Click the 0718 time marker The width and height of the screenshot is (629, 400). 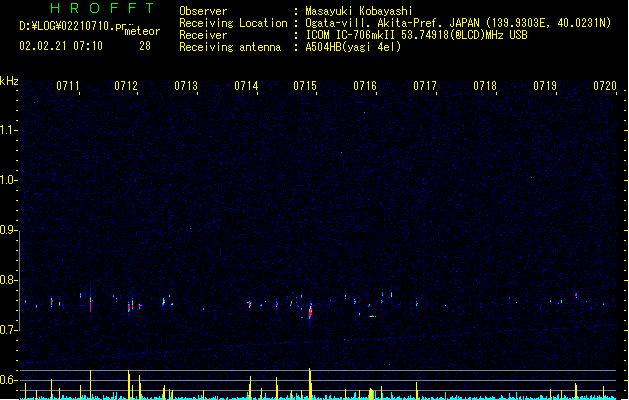pyautogui.click(x=485, y=86)
